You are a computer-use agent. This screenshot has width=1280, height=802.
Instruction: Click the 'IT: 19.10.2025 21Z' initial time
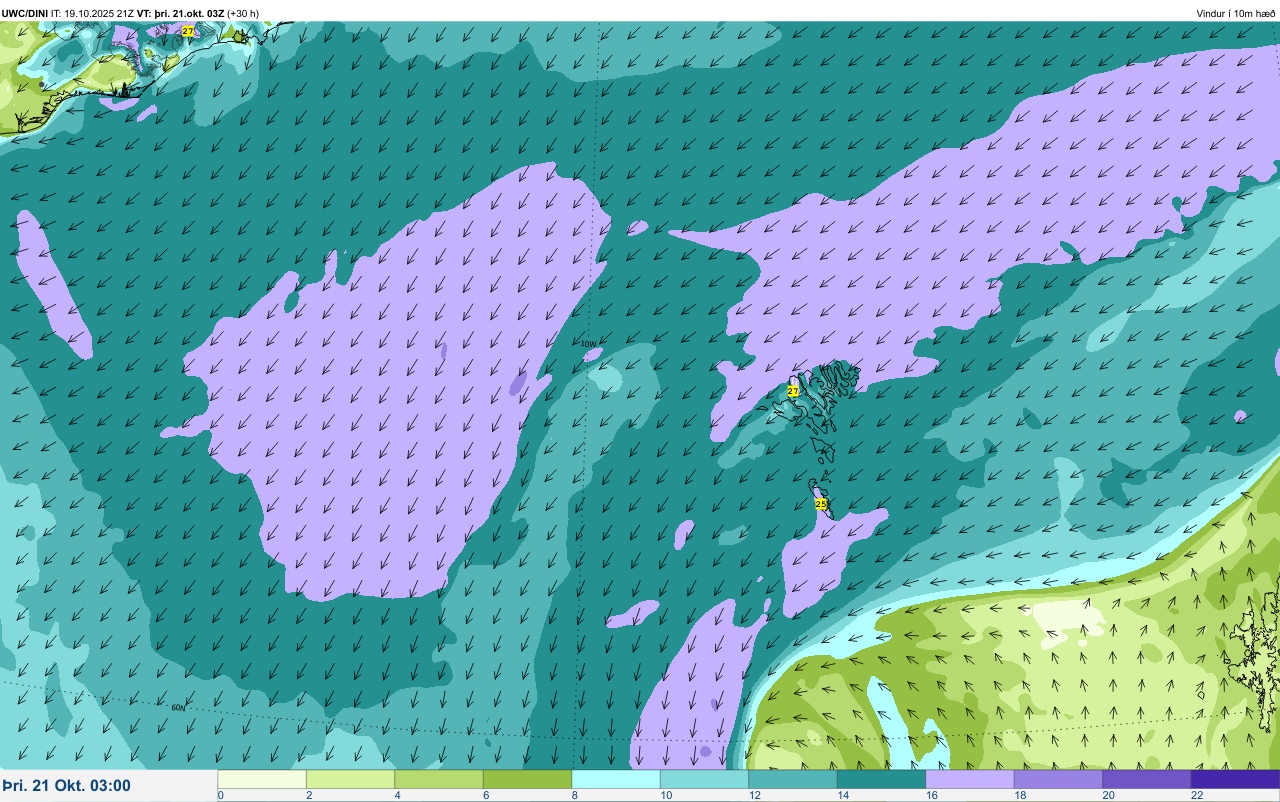[x=92, y=13]
